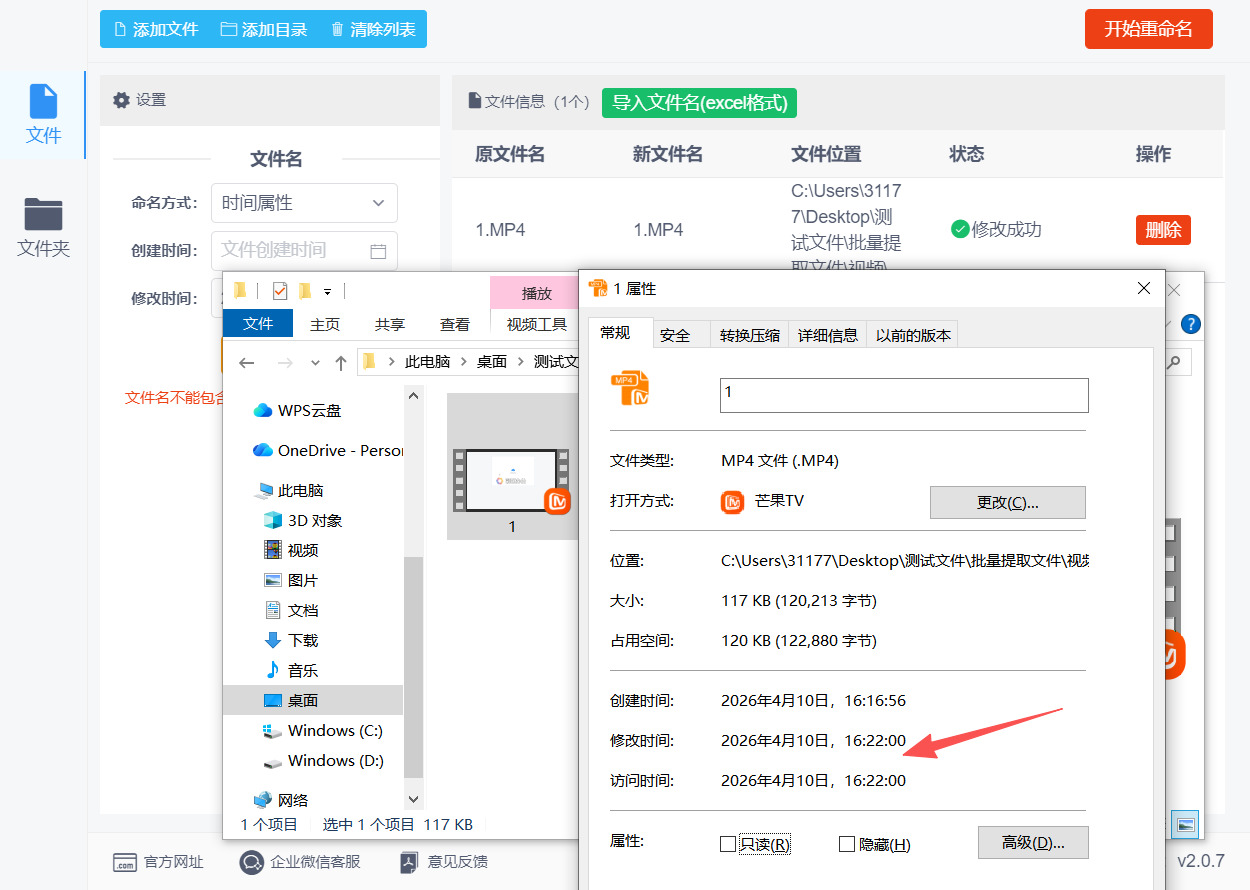Click the pink 播放 contextual tab
Screen dimensions: 1250x890
tap(537, 293)
